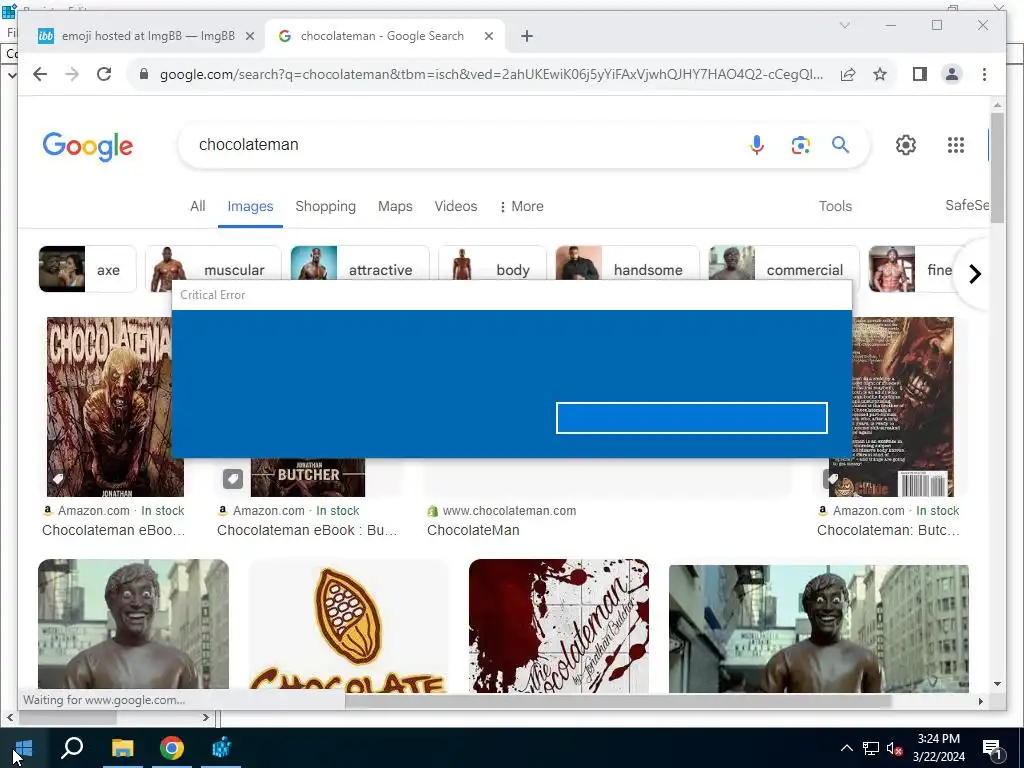Screen dimensions: 1024x768
Task: Click the page vertical scrollbar thumb
Action: click(x=997, y=168)
